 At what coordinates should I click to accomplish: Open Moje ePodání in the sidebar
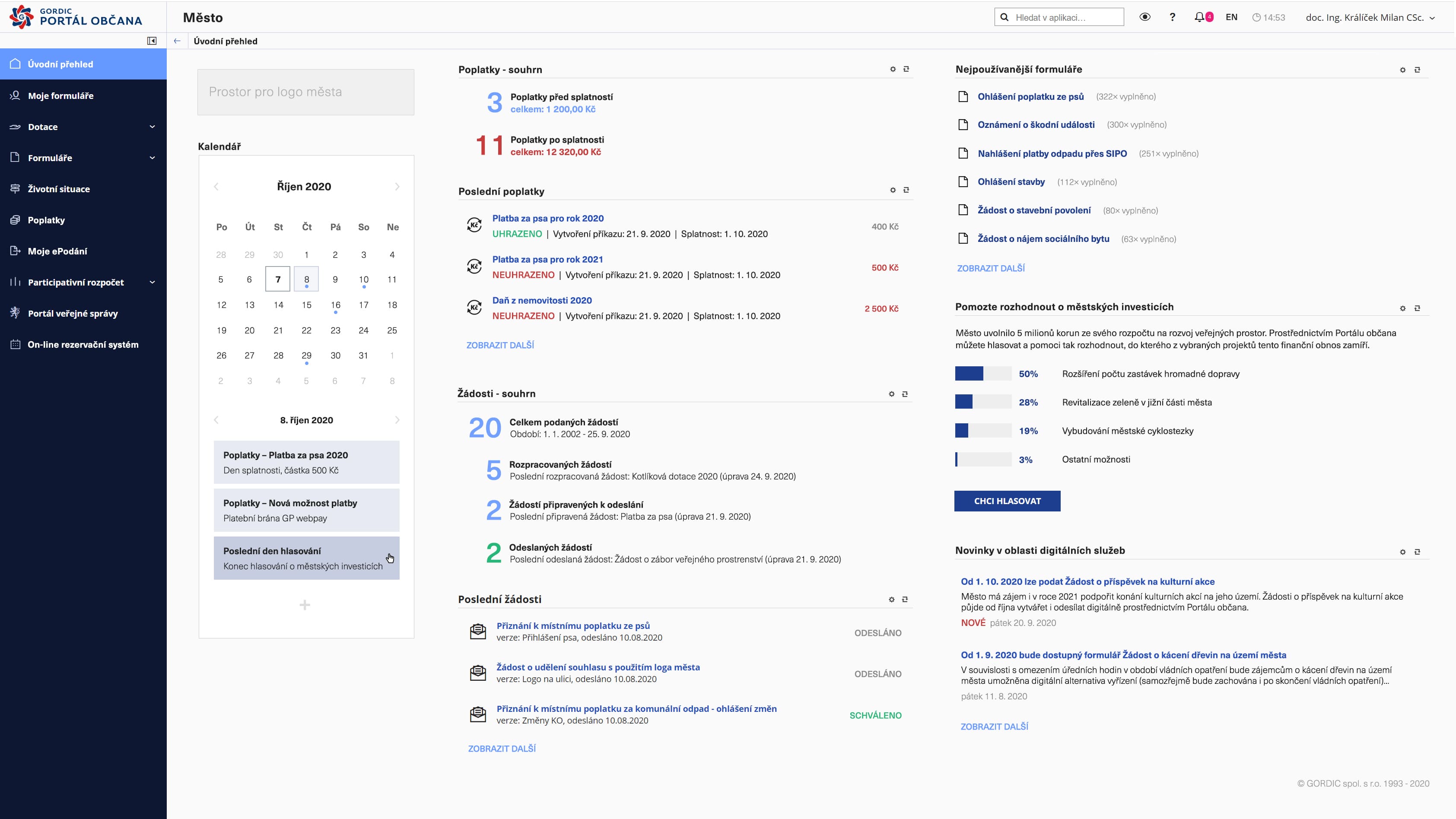pyautogui.click(x=83, y=251)
